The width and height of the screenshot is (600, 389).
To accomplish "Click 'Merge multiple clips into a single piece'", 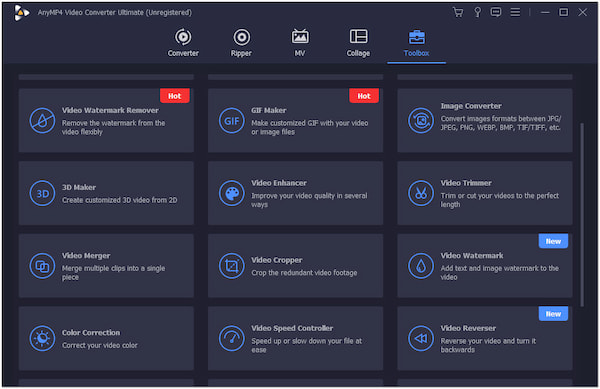I will pyautogui.click(x=114, y=273).
